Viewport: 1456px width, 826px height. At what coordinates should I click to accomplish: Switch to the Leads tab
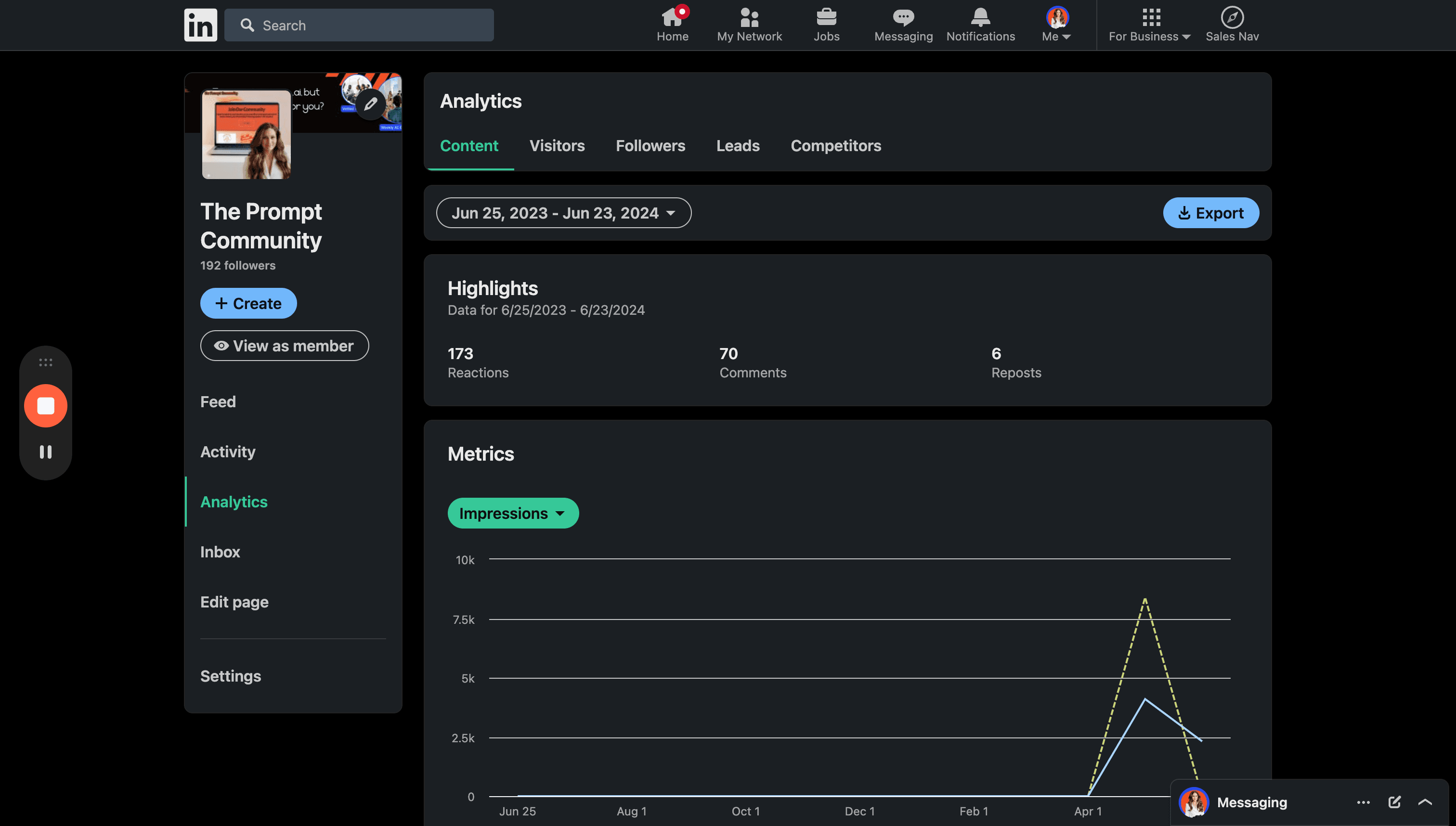point(738,146)
